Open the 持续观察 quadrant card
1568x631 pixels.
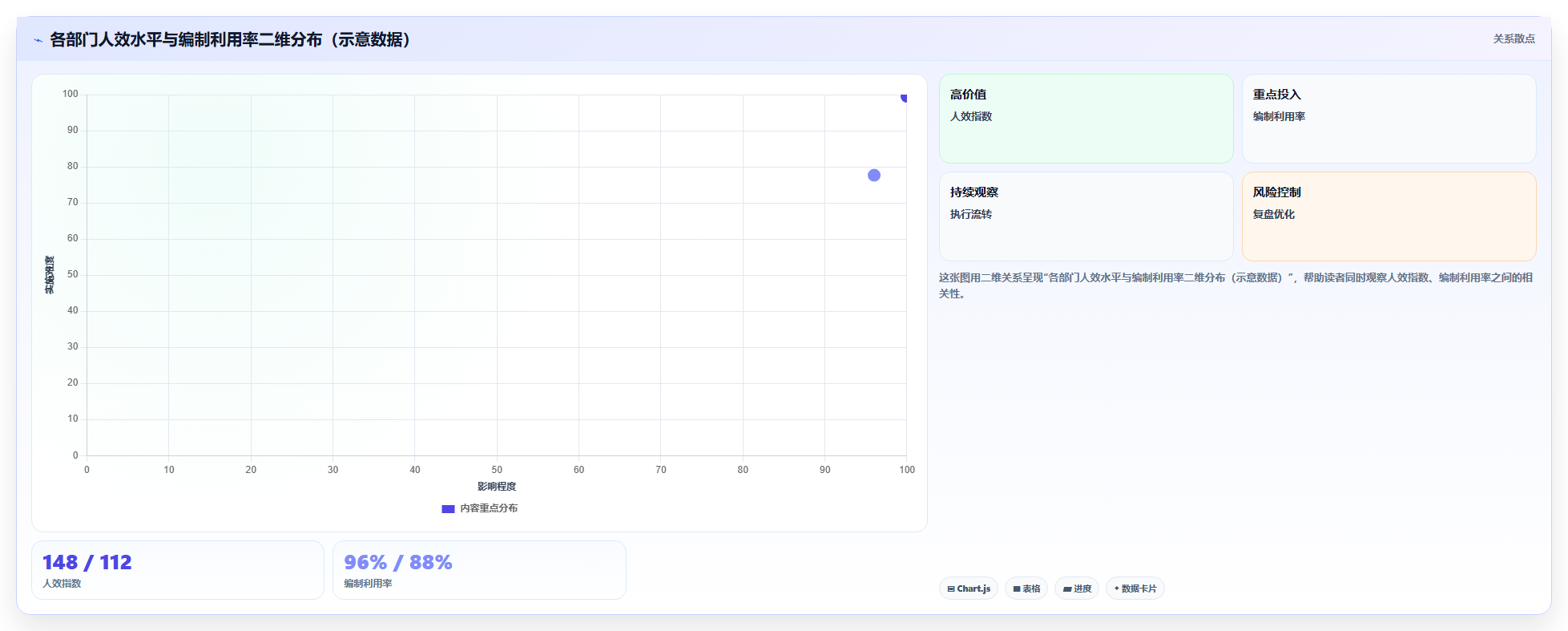(1086, 216)
